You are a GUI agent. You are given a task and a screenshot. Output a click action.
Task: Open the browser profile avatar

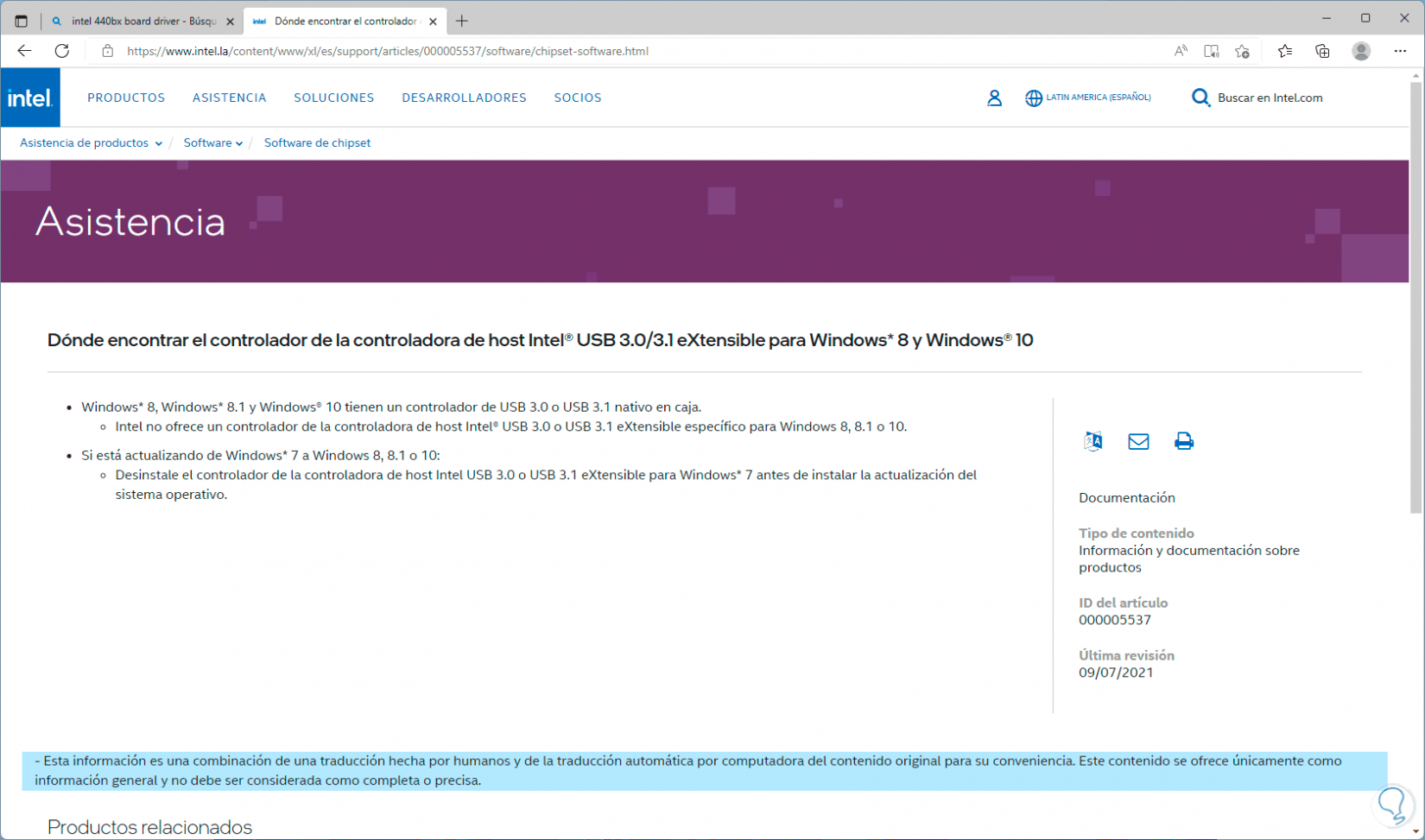(1361, 51)
